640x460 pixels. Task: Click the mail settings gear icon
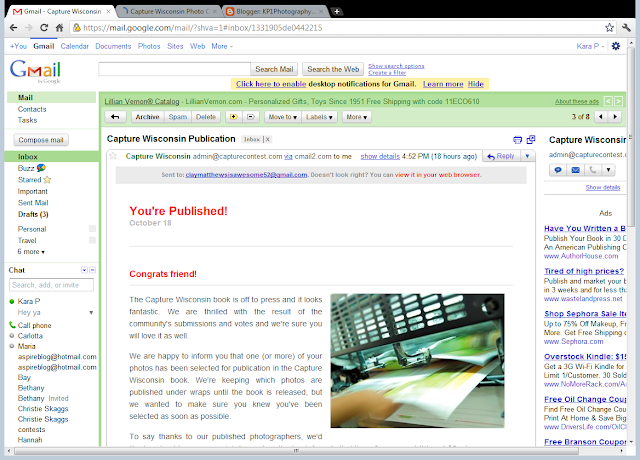[x=616, y=46]
